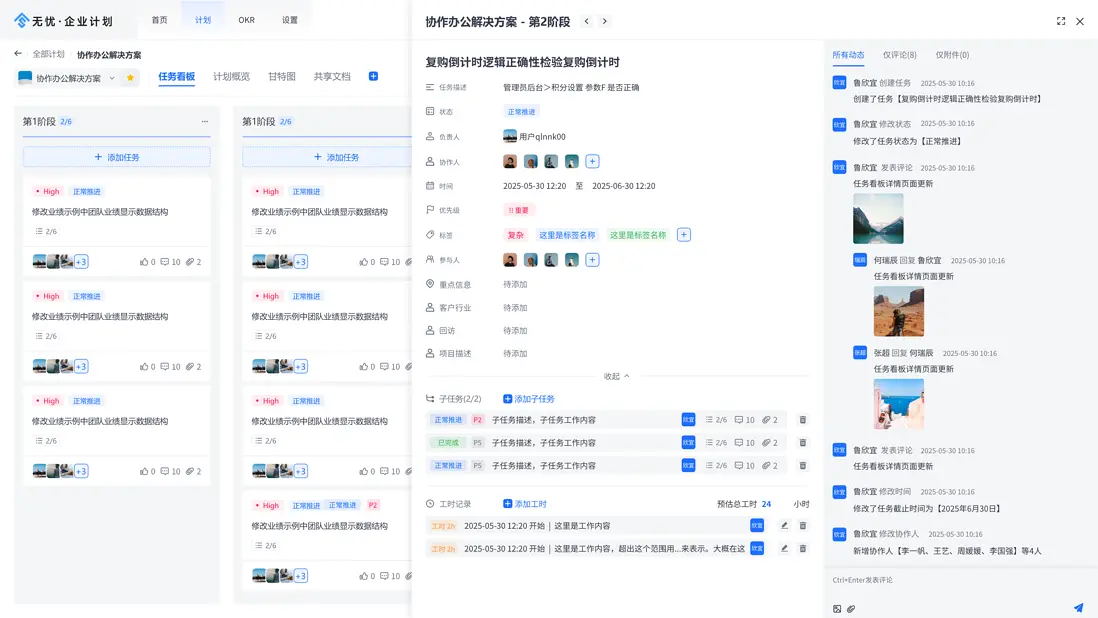This screenshot has height=618, width=1098.
Task: Click comment count icon on first subtask
Action: pyautogui.click(x=739, y=420)
